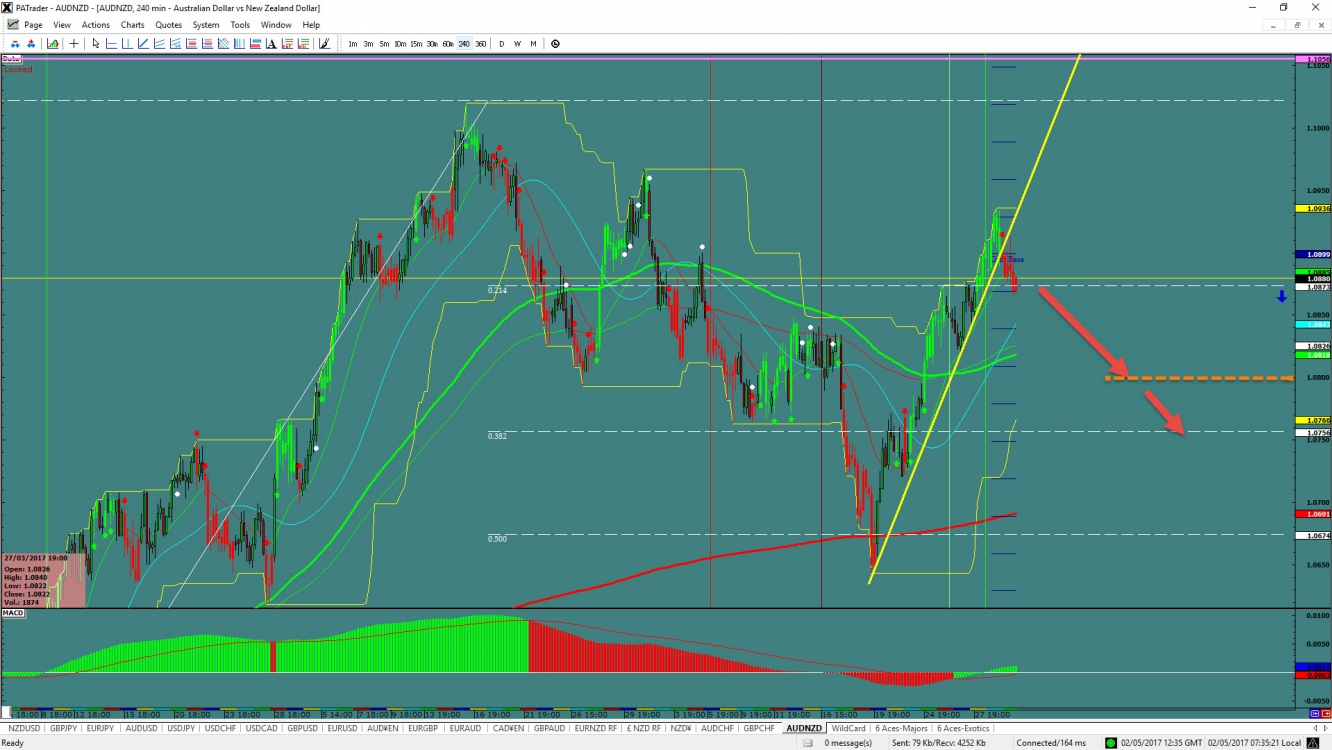Open the Tools menu
This screenshot has width=1332, height=750.
point(240,25)
